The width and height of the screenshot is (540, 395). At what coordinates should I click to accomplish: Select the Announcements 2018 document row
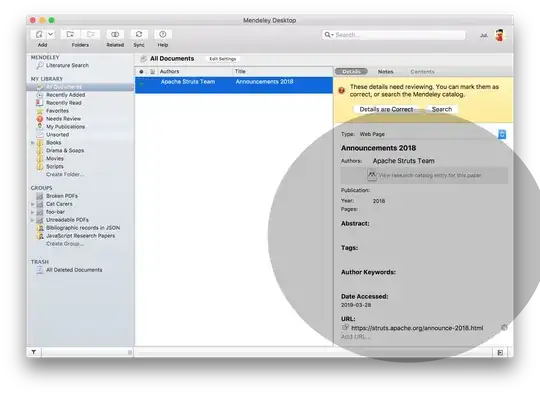click(234, 85)
